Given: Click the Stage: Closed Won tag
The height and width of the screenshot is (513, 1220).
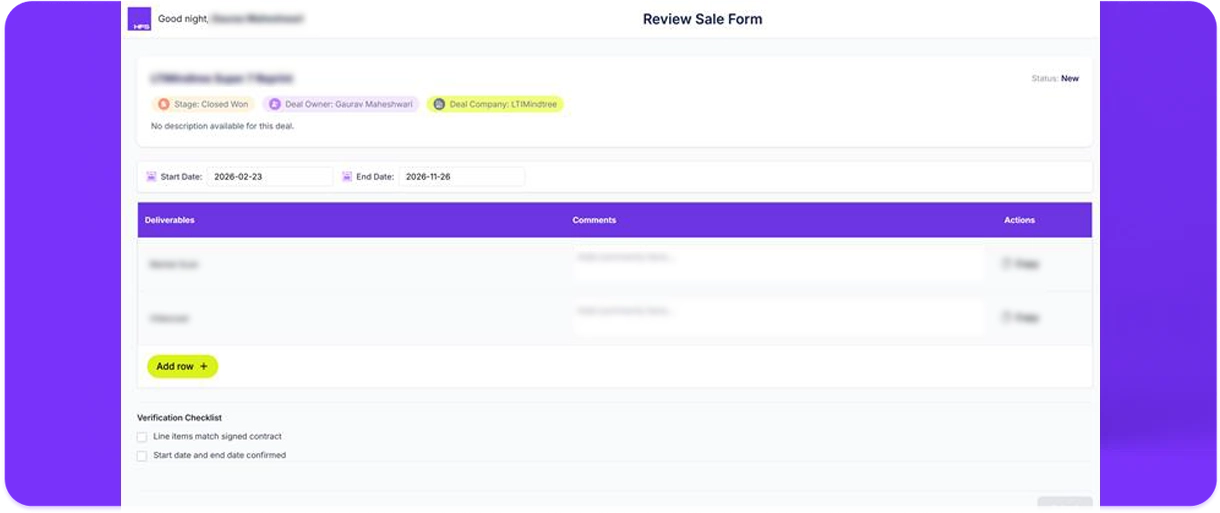Looking at the screenshot, I should pyautogui.click(x=202, y=104).
